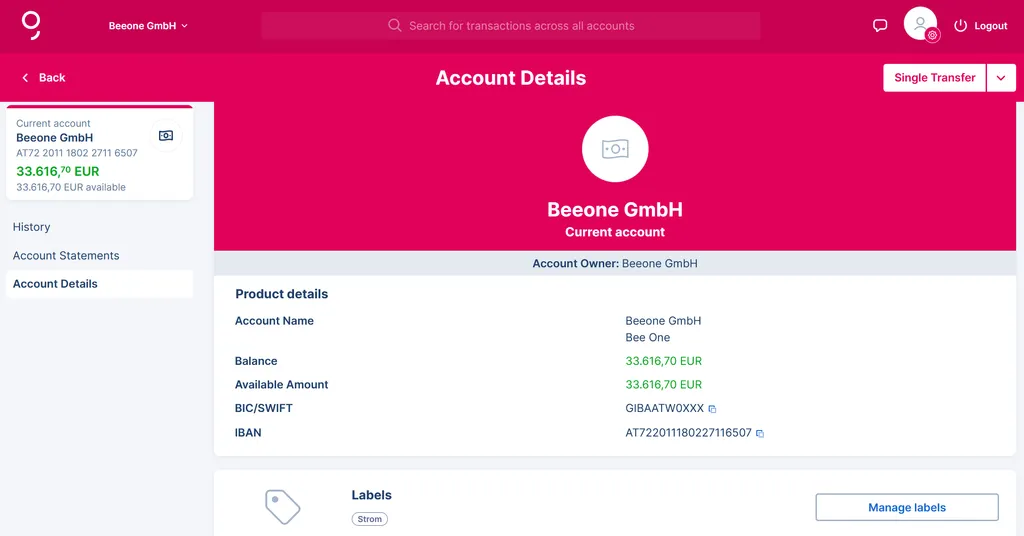Focus the transaction search field
Screen dimensions: 1024x536
pos(511,25)
